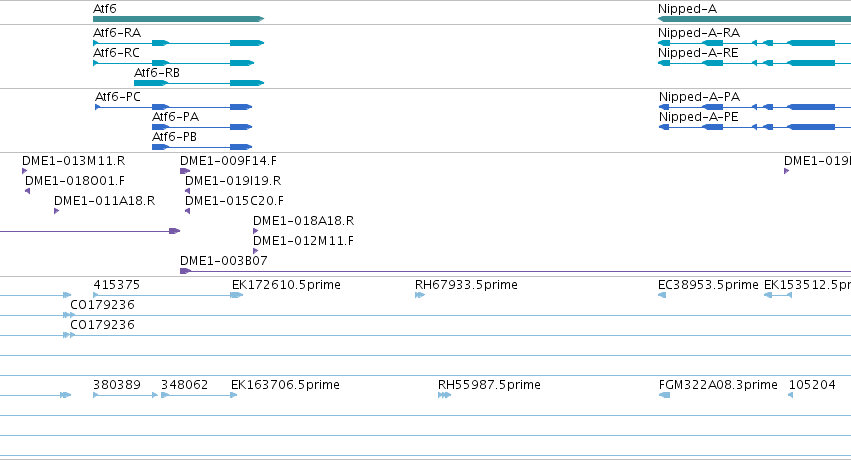
Task: Click the DME1-009F14.F feature label
Action: 228,161
